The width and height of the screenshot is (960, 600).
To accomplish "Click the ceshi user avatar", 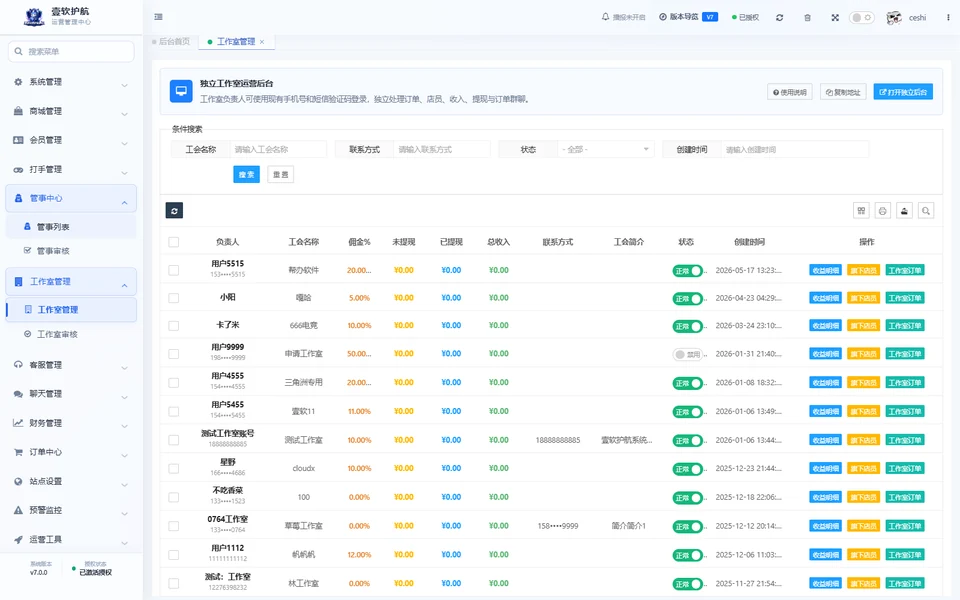I will (x=894, y=18).
